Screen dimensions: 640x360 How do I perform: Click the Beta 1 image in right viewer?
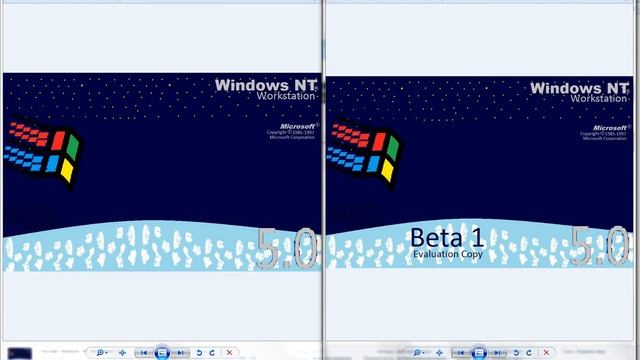(480, 172)
